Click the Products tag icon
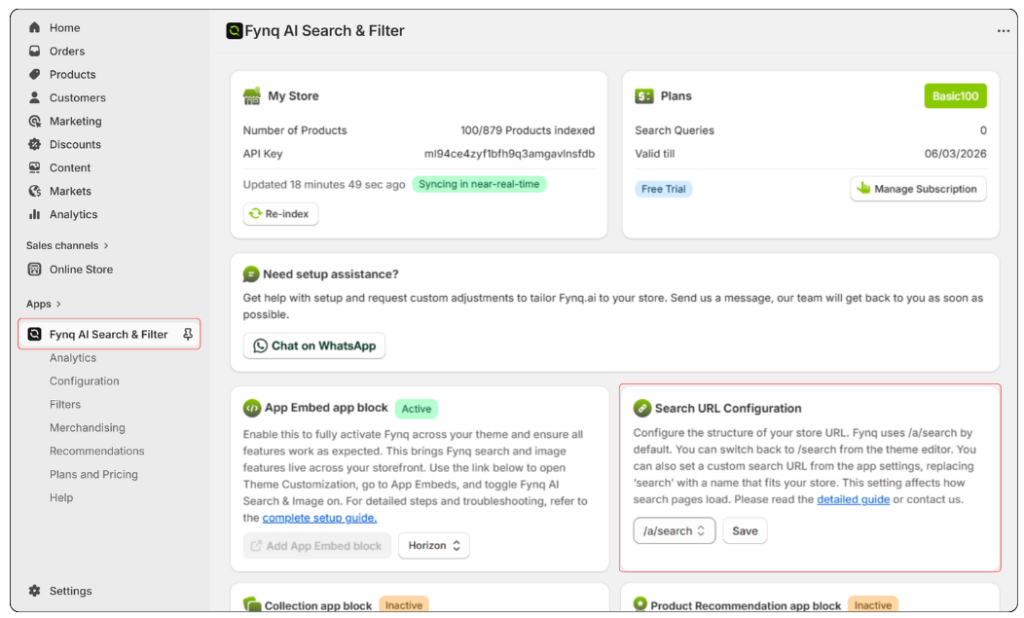 (35, 74)
